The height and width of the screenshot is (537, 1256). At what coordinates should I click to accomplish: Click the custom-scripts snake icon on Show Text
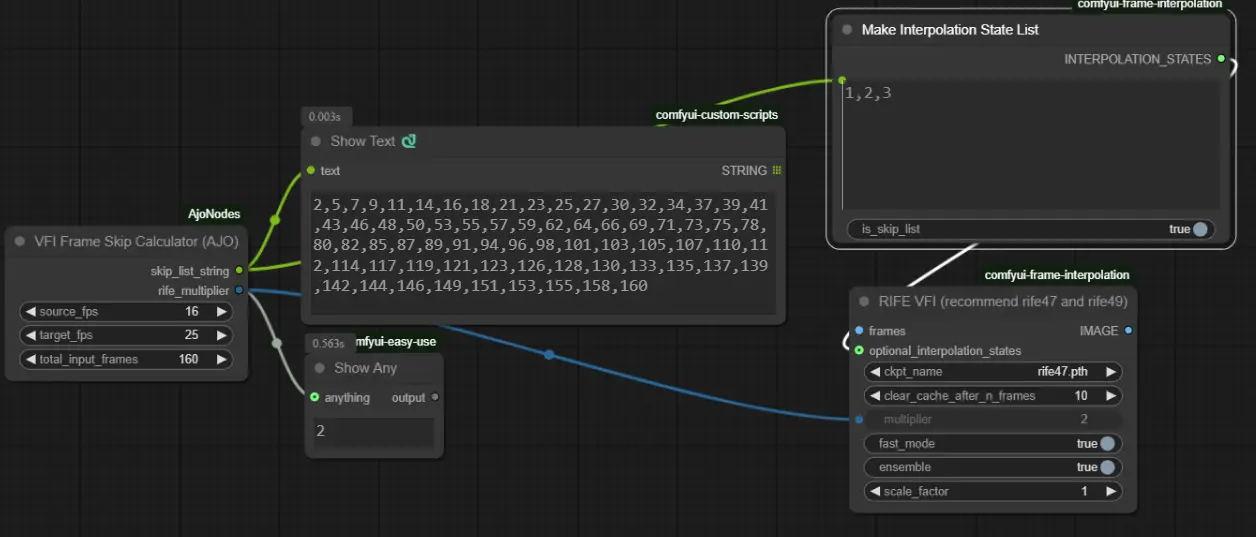coord(409,142)
